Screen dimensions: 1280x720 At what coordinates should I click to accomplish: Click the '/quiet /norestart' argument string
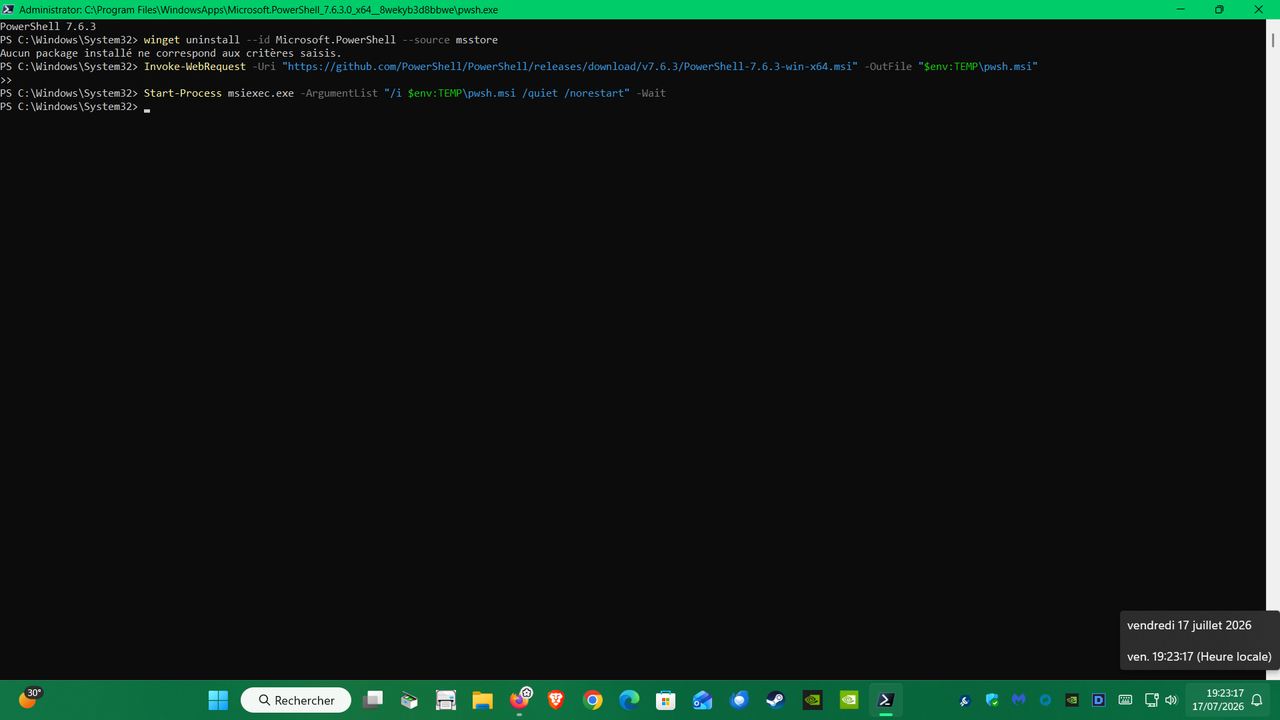[x=573, y=93]
